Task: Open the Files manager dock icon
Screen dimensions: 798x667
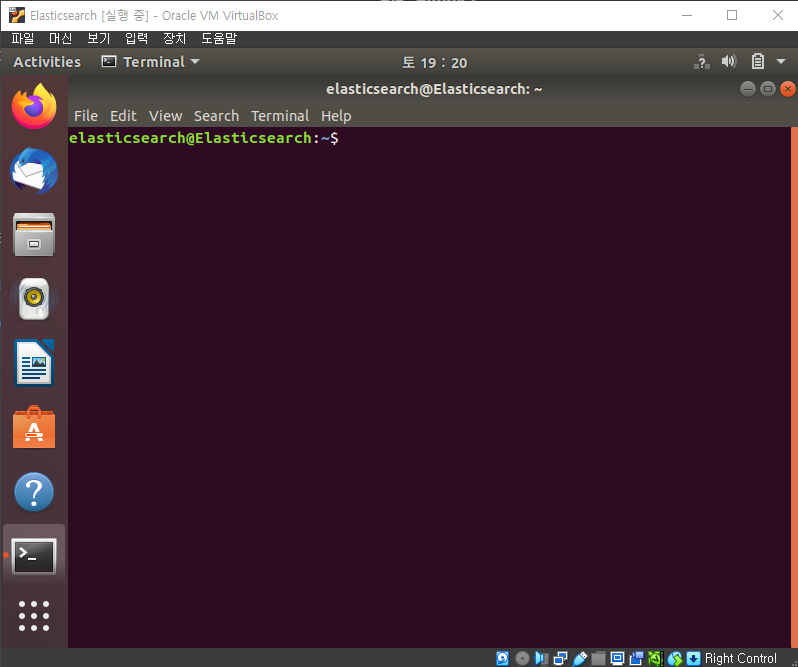Action: tap(34, 235)
